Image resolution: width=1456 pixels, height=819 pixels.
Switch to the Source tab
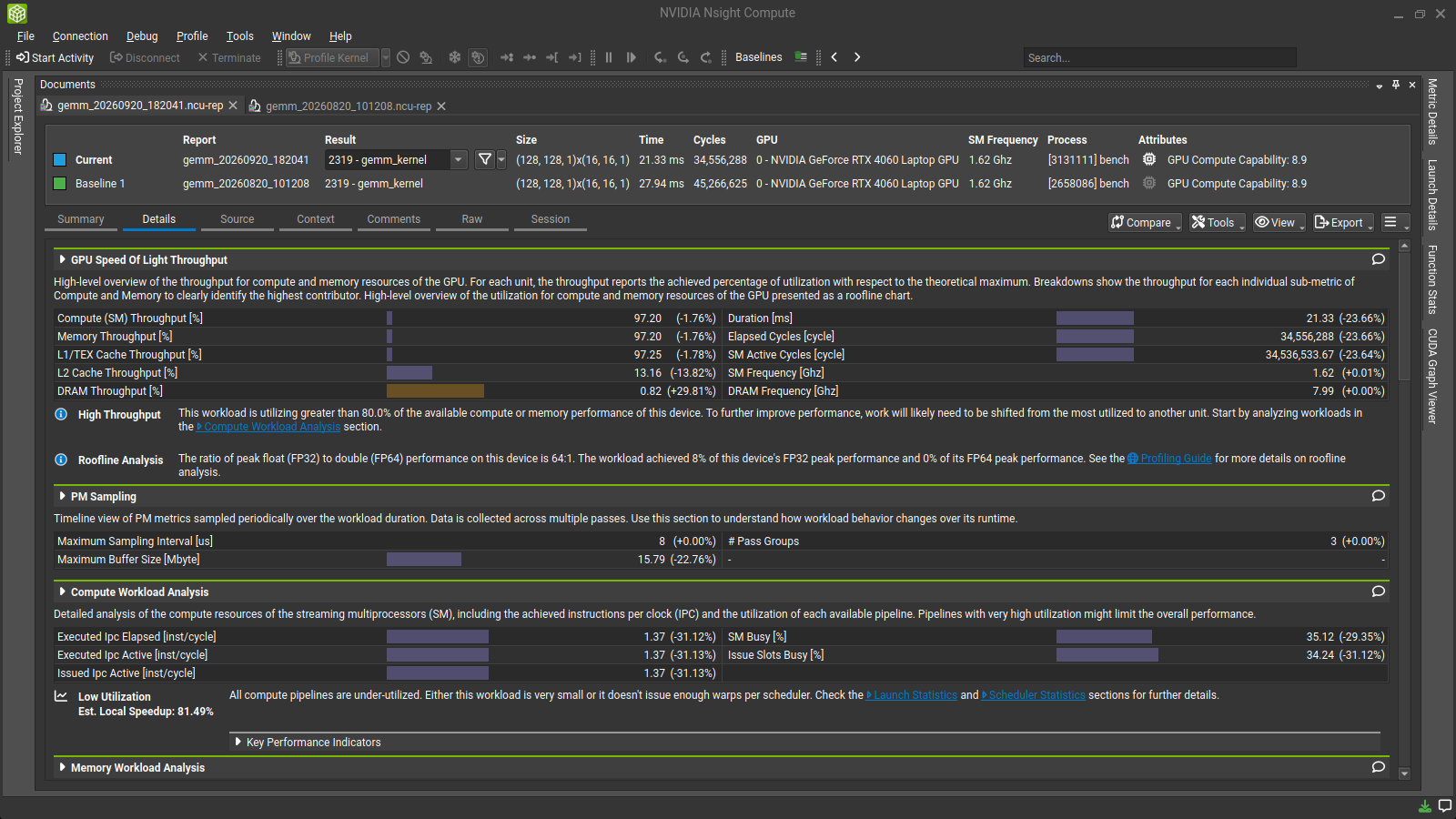238,219
